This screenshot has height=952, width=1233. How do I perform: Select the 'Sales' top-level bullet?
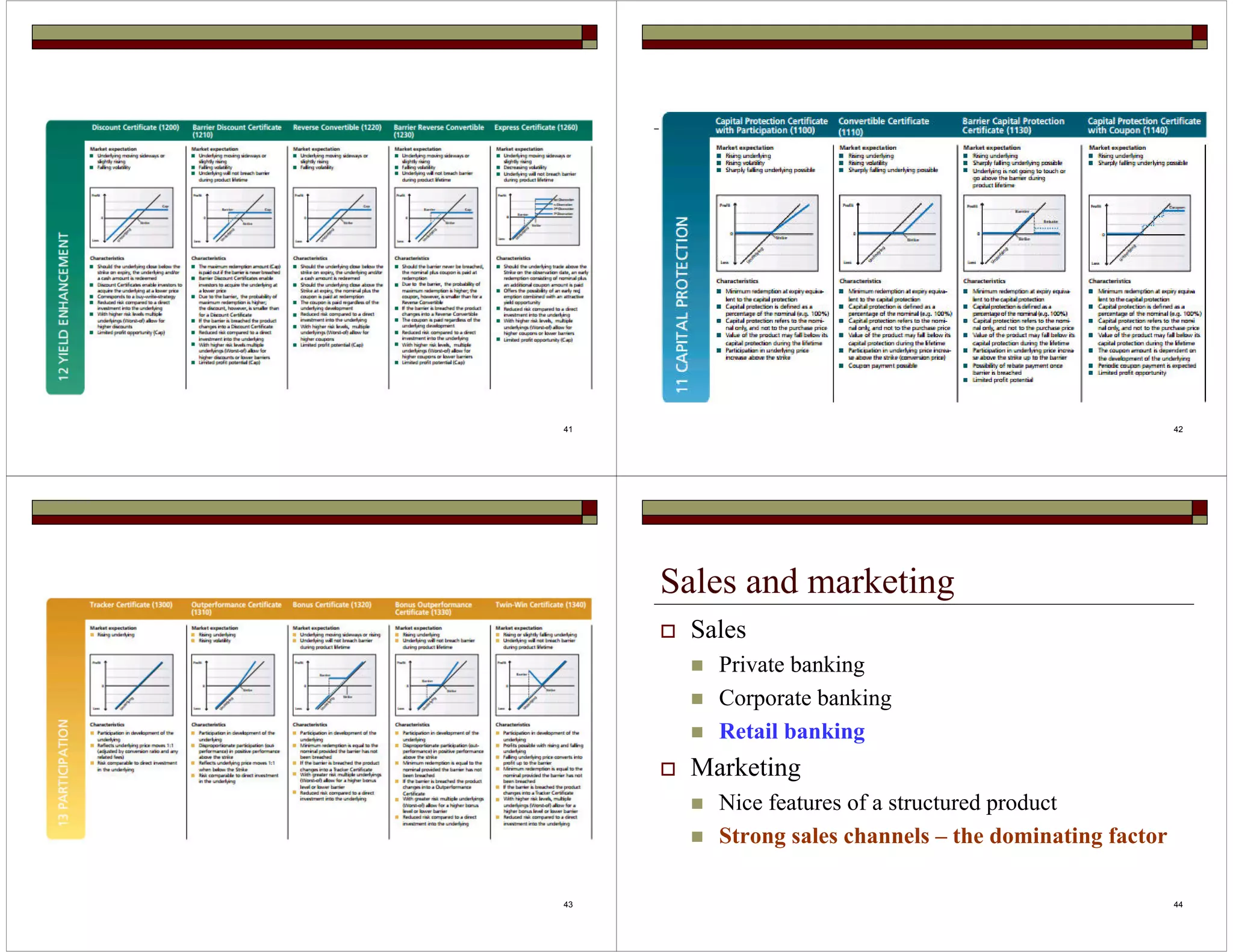click(718, 630)
